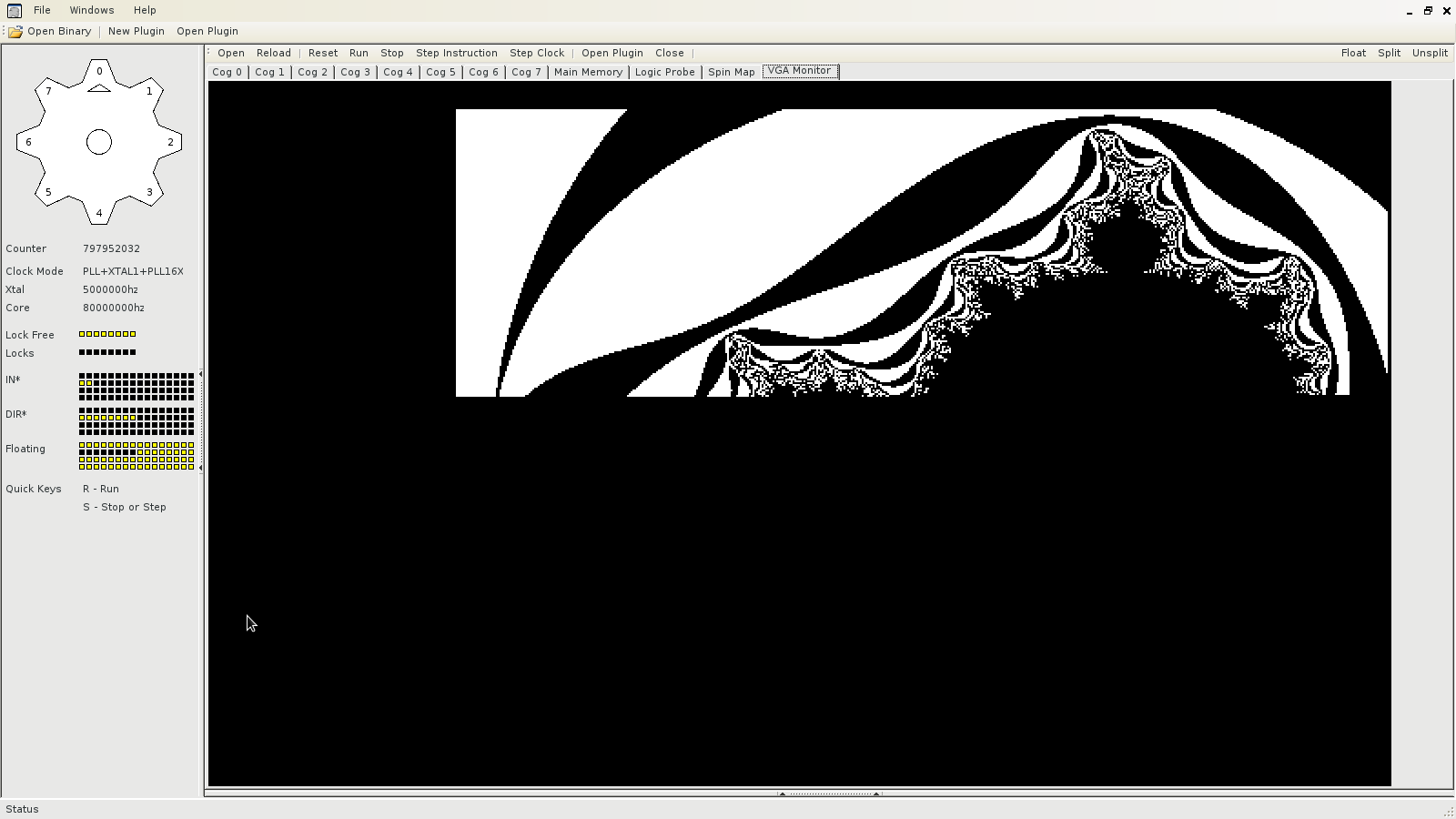Select the Logic Probe tab
1456x819 pixels.
tap(664, 72)
